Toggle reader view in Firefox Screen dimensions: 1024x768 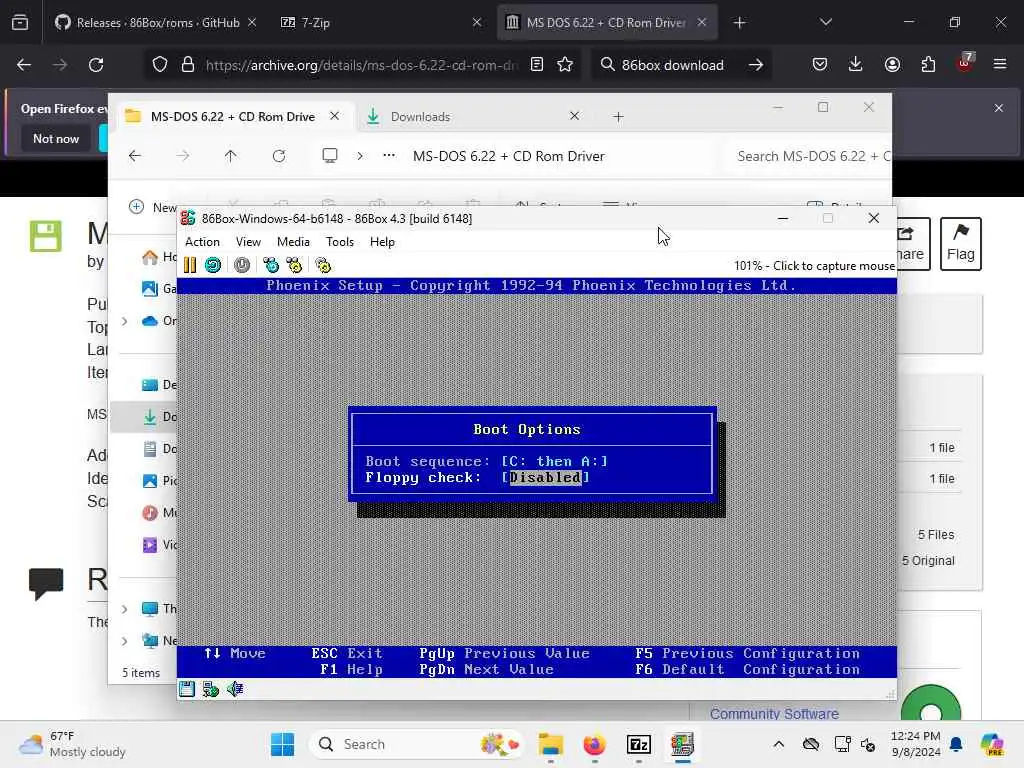[537, 65]
